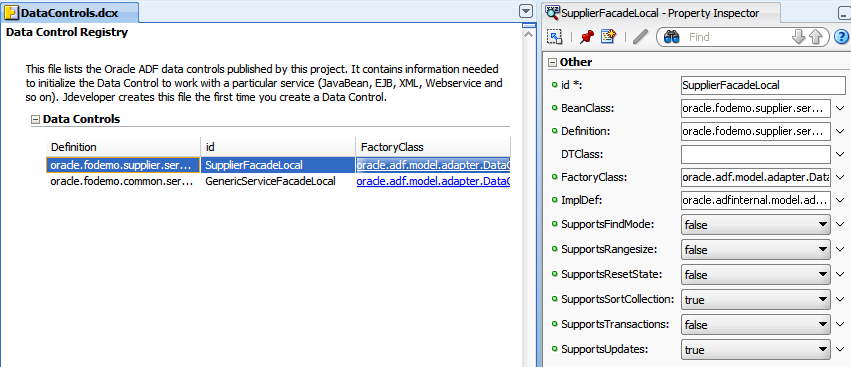Image resolution: width=851 pixels, height=367 pixels.
Task: Open property menu chevron for ImplDef
Action: (x=841, y=200)
